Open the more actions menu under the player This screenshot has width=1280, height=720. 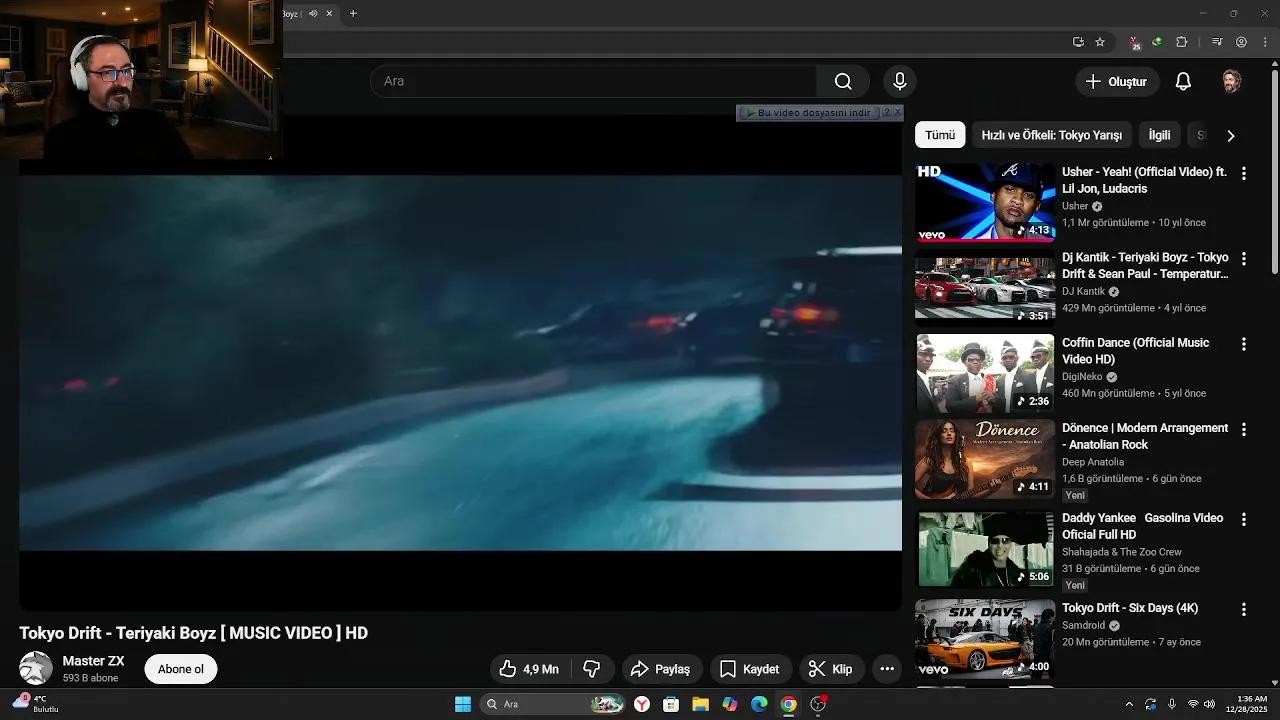[x=886, y=668]
